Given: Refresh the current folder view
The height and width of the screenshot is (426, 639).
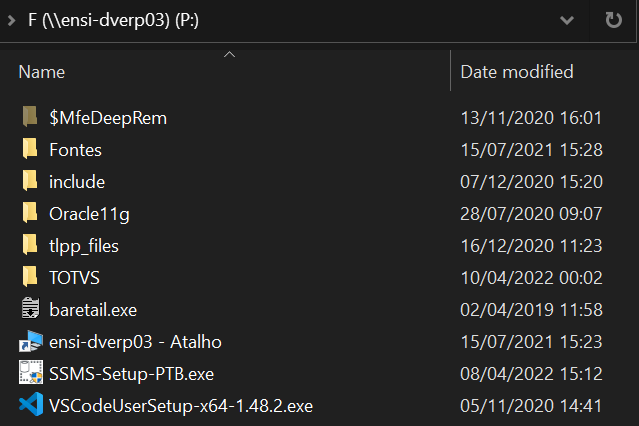Looking at the screenshot, I should (613, 20).
